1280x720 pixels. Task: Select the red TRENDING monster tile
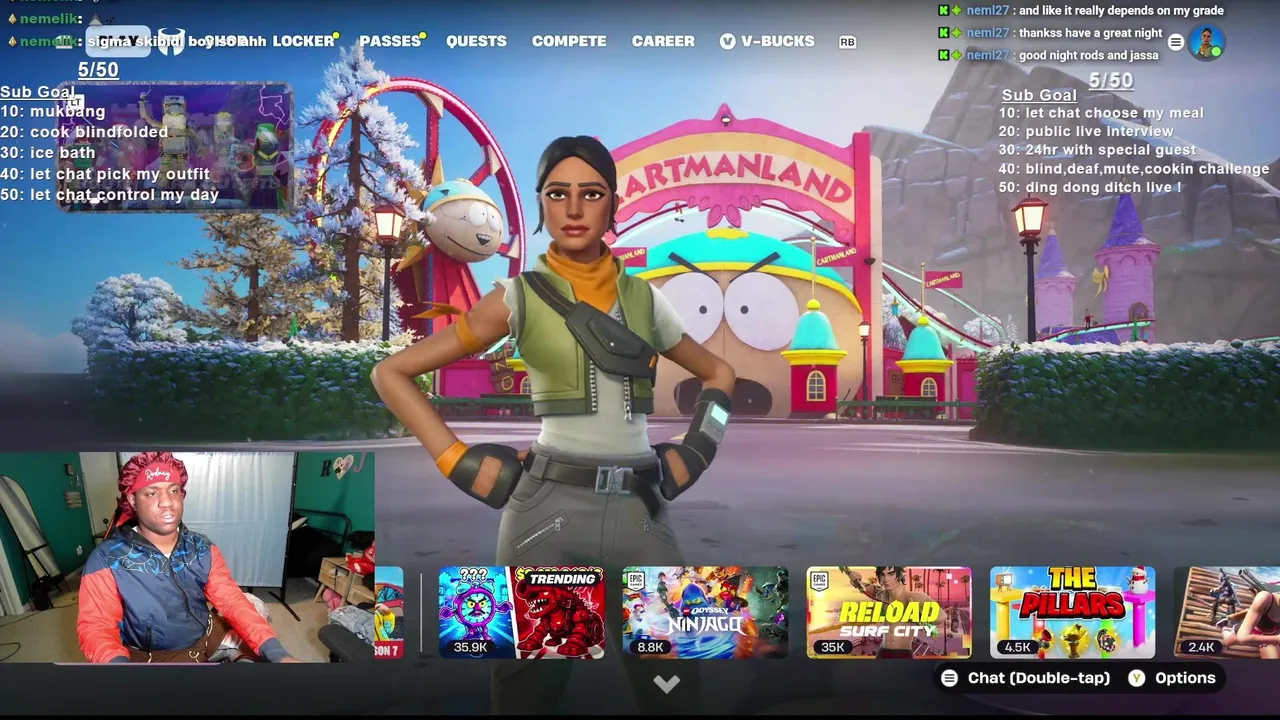(x=559, y=612)
